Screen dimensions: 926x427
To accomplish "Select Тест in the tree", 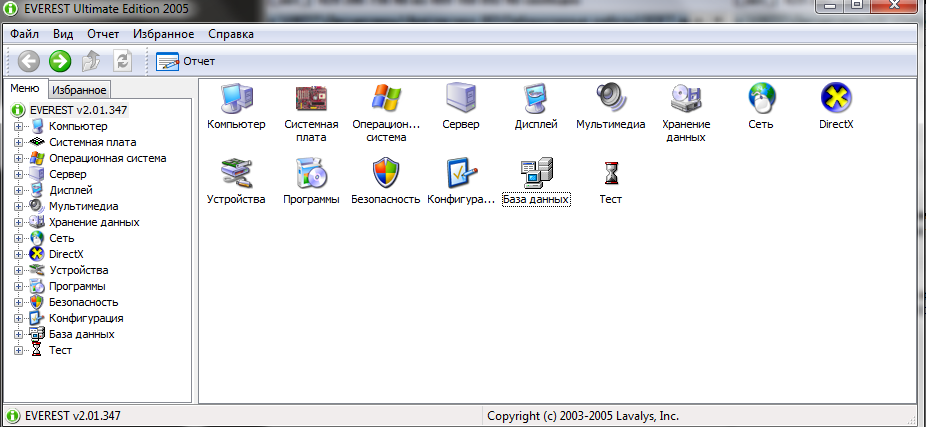I will [61, 350].
